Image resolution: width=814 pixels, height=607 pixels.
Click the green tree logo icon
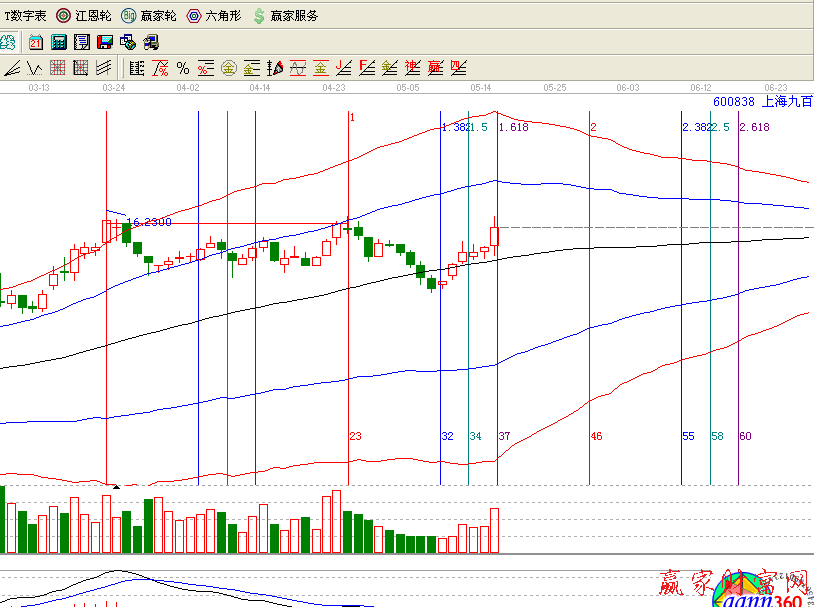(x=7, y=42)
